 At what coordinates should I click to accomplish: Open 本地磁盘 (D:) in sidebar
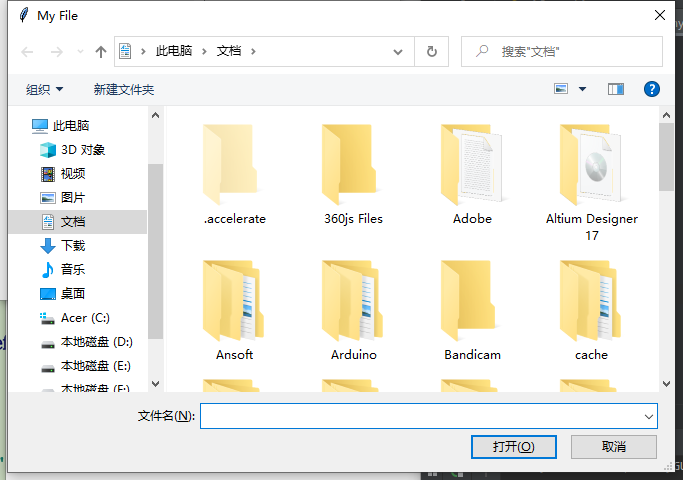click(x=97, y=342)
